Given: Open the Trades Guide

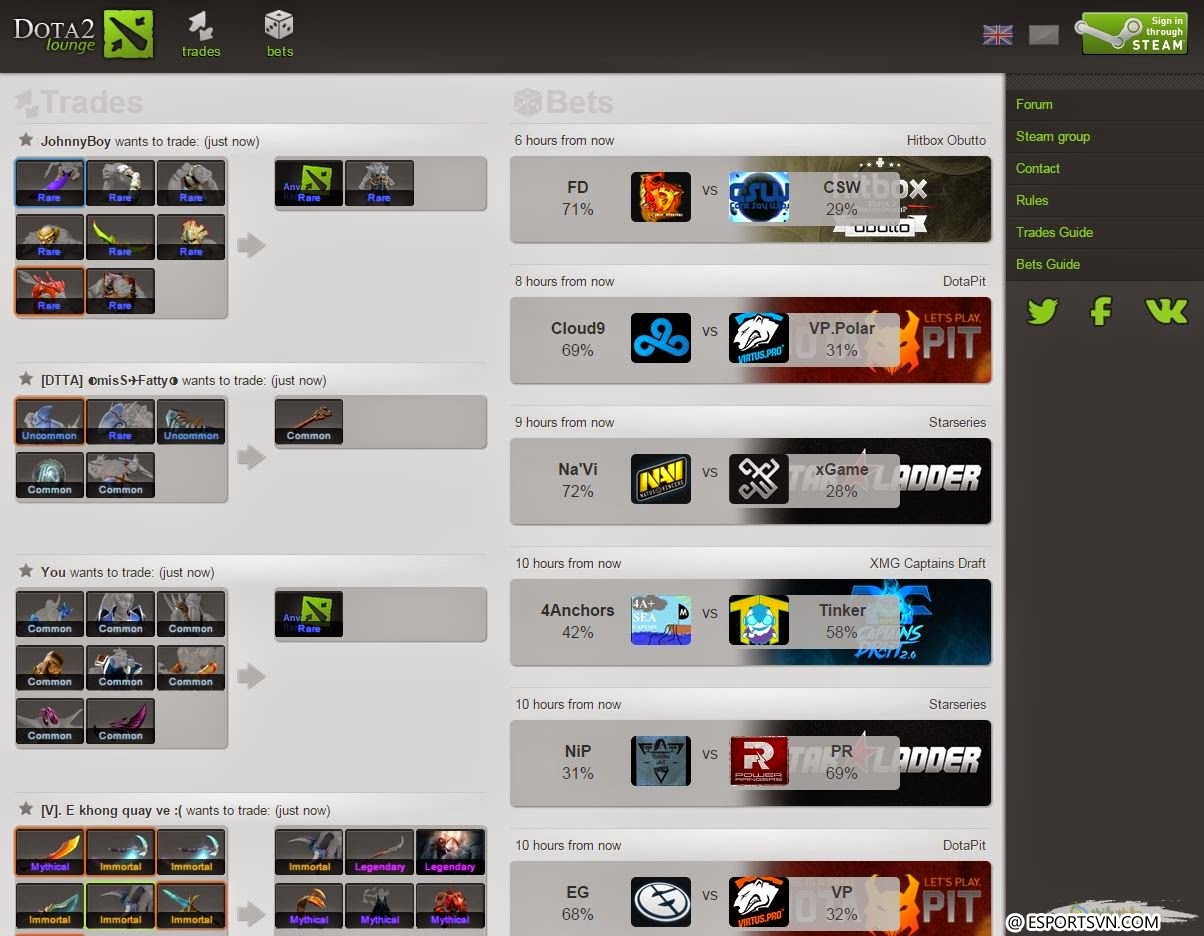Looking at the screenshot, I should click(x=1054, y=232).
